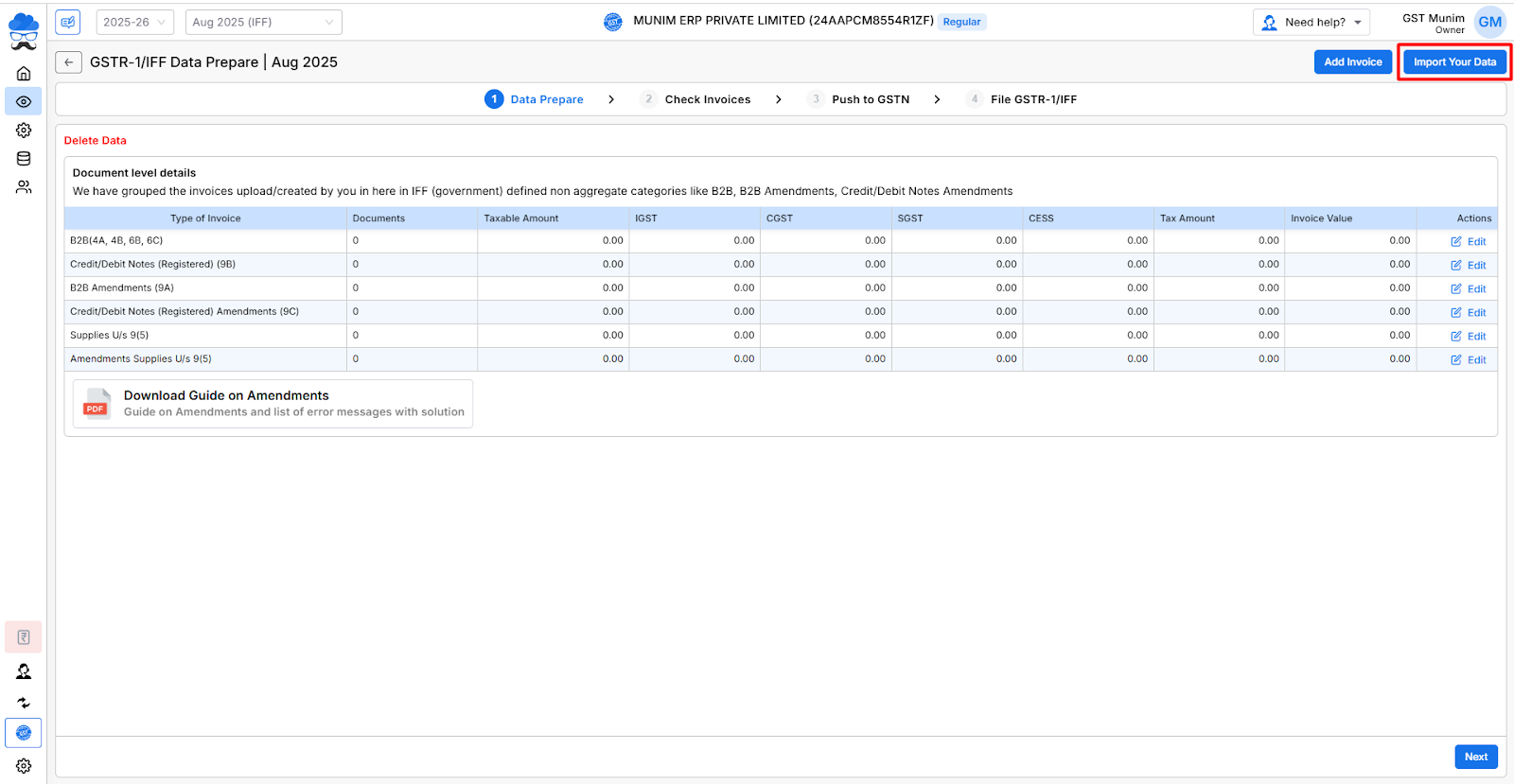Open the users icon in the sidebar

pos(24,187)
